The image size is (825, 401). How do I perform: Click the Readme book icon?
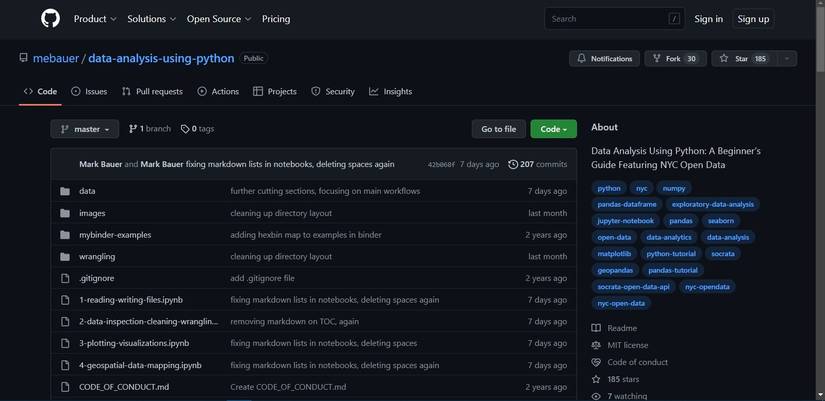(x=596, y=328)
